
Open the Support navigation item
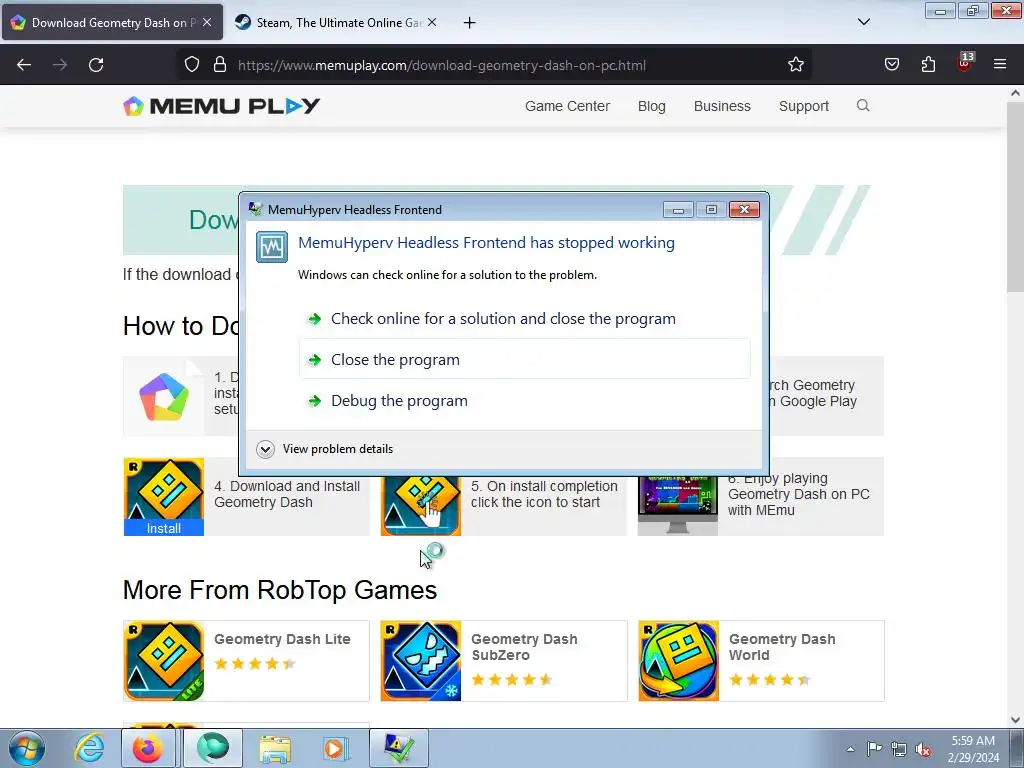tap(804, 106)
